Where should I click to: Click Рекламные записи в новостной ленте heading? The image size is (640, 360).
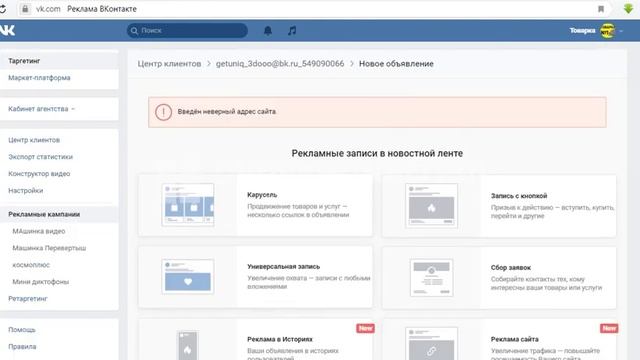(x=377, y=153)
